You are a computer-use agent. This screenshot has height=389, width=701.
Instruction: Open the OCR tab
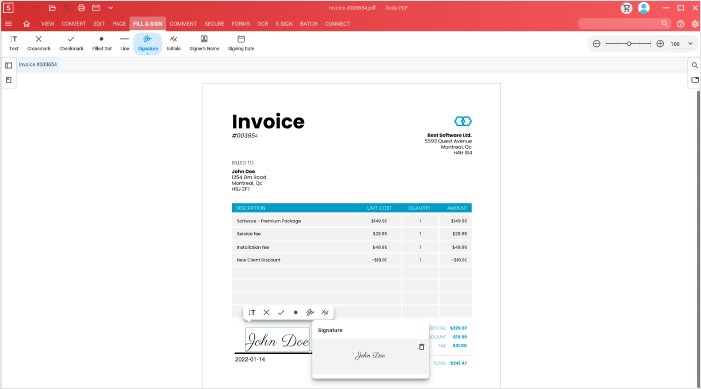262,24
